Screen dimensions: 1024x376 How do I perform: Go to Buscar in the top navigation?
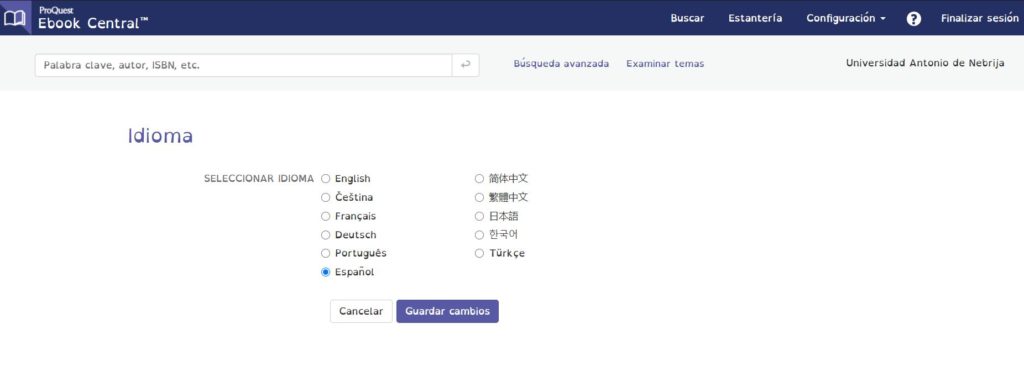[687, 18]
